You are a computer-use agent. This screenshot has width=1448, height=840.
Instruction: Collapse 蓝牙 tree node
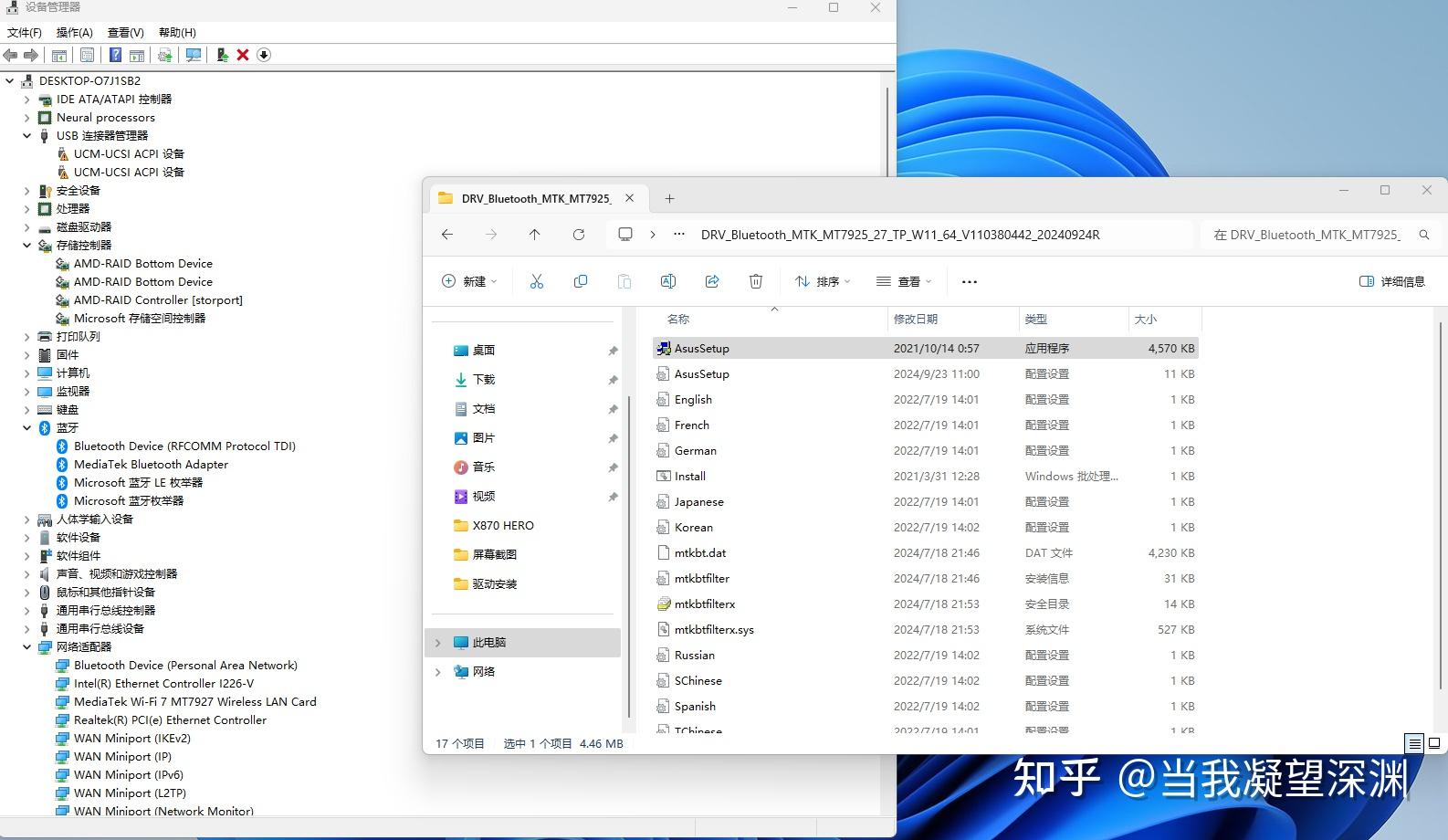pyautogui.click(x=26, y=427)
